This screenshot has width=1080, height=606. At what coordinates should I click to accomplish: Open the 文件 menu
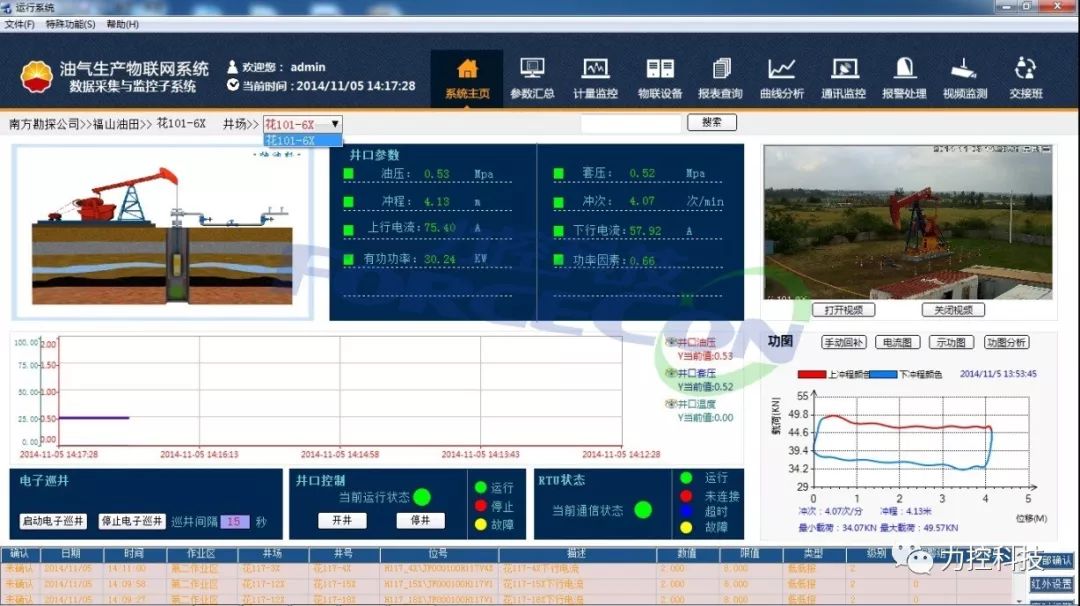tap(19, 24)
